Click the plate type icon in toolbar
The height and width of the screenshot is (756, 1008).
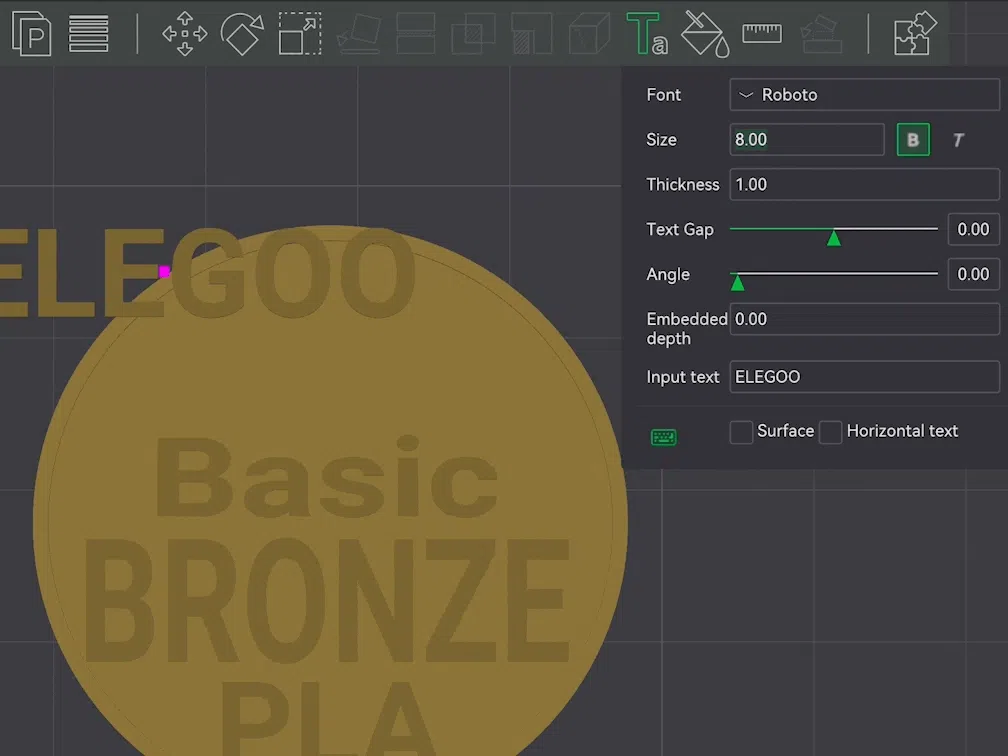point(31,34)
